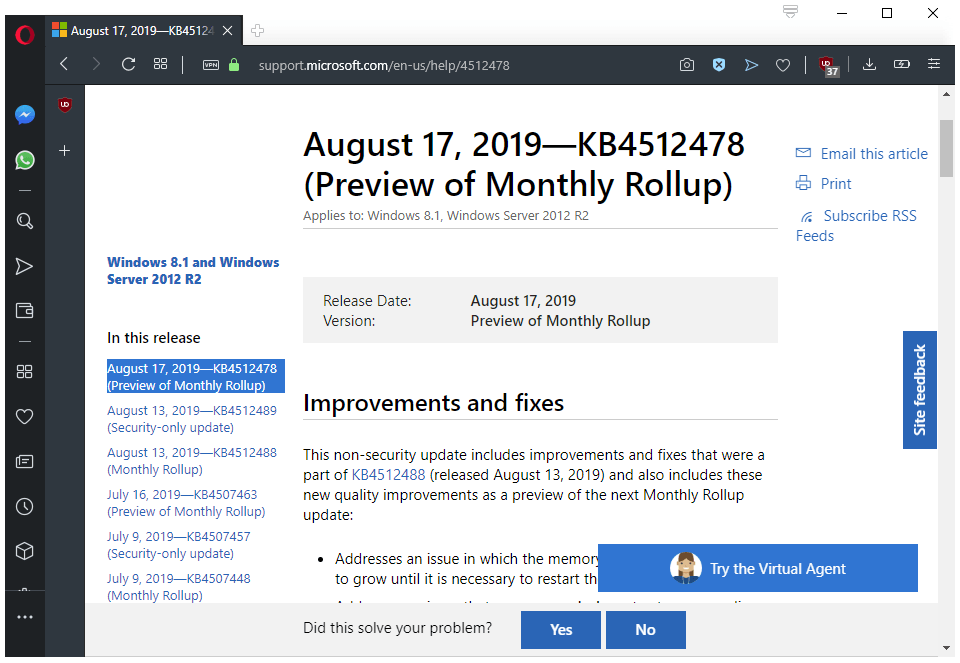Image resolution: width=960 pixels, height=663 pixels.
Task: Open July 9, 2019—KB4507448 Monthly Rollup entry
Action: click(x=179, y=586)
